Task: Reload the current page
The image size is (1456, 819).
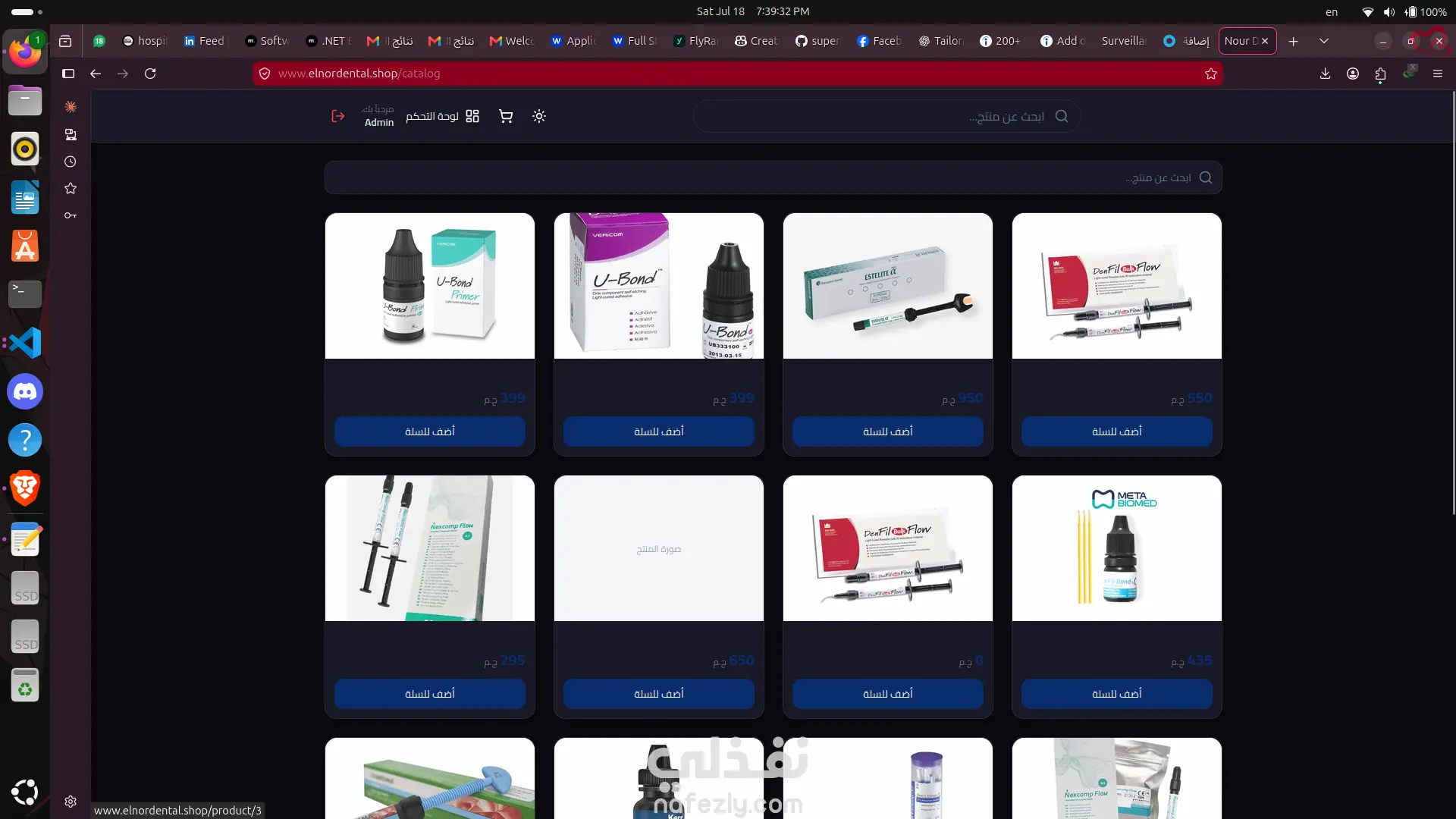Action: [x=150, y=74]
